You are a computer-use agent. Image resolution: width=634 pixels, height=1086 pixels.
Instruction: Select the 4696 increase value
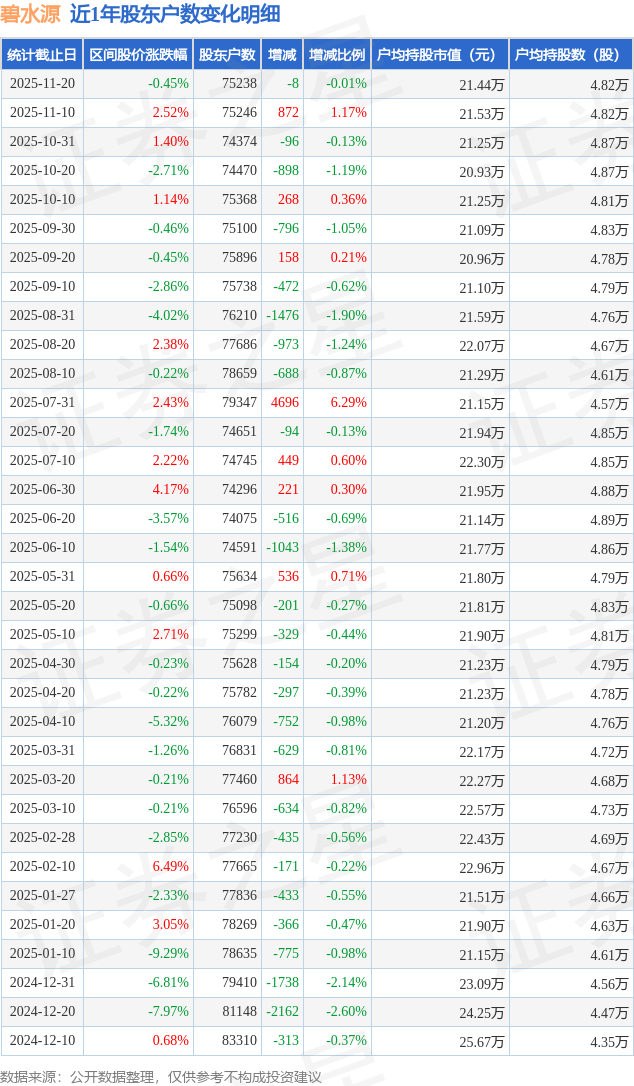(284, 403)
